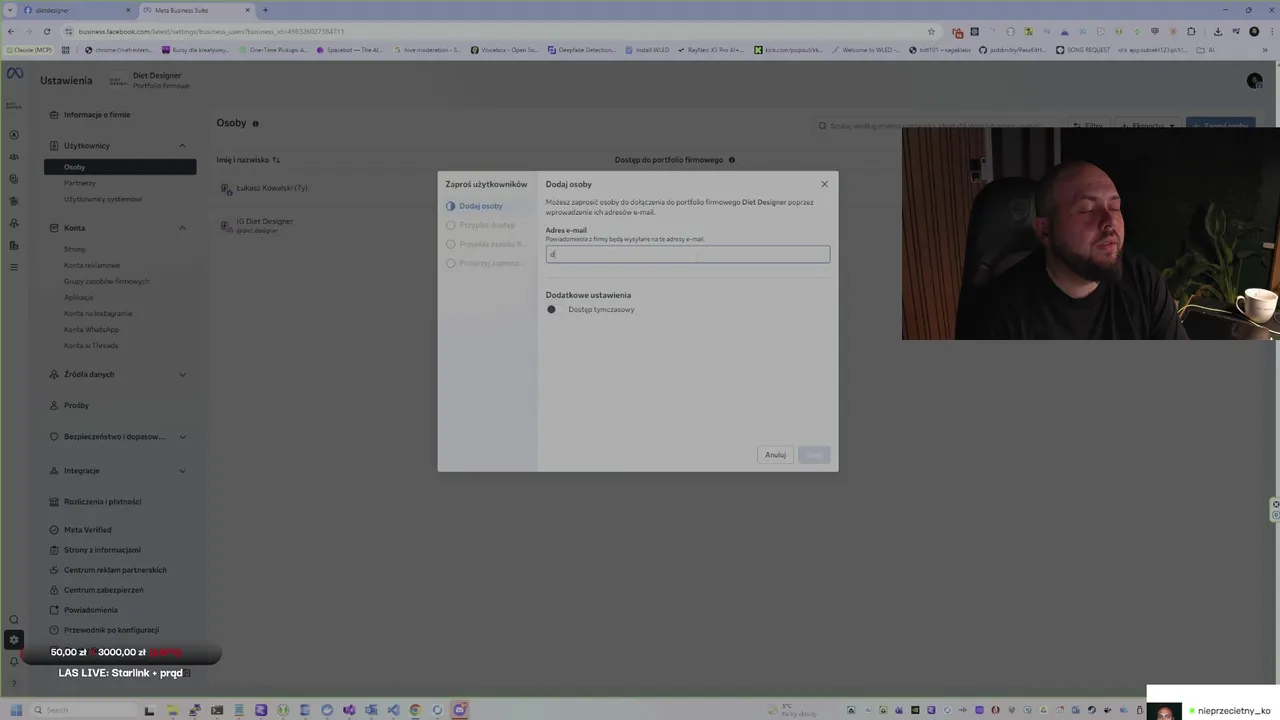Click the Windows taskbar search box

(85, 710)
